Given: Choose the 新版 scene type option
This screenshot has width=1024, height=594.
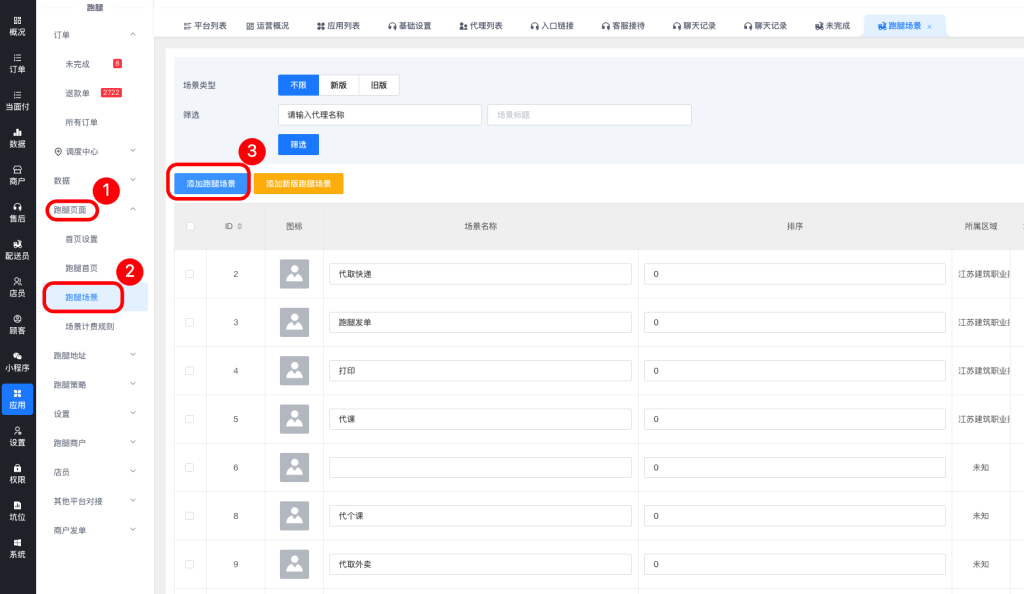Looking at the screenshot, I should click(338, 85).
